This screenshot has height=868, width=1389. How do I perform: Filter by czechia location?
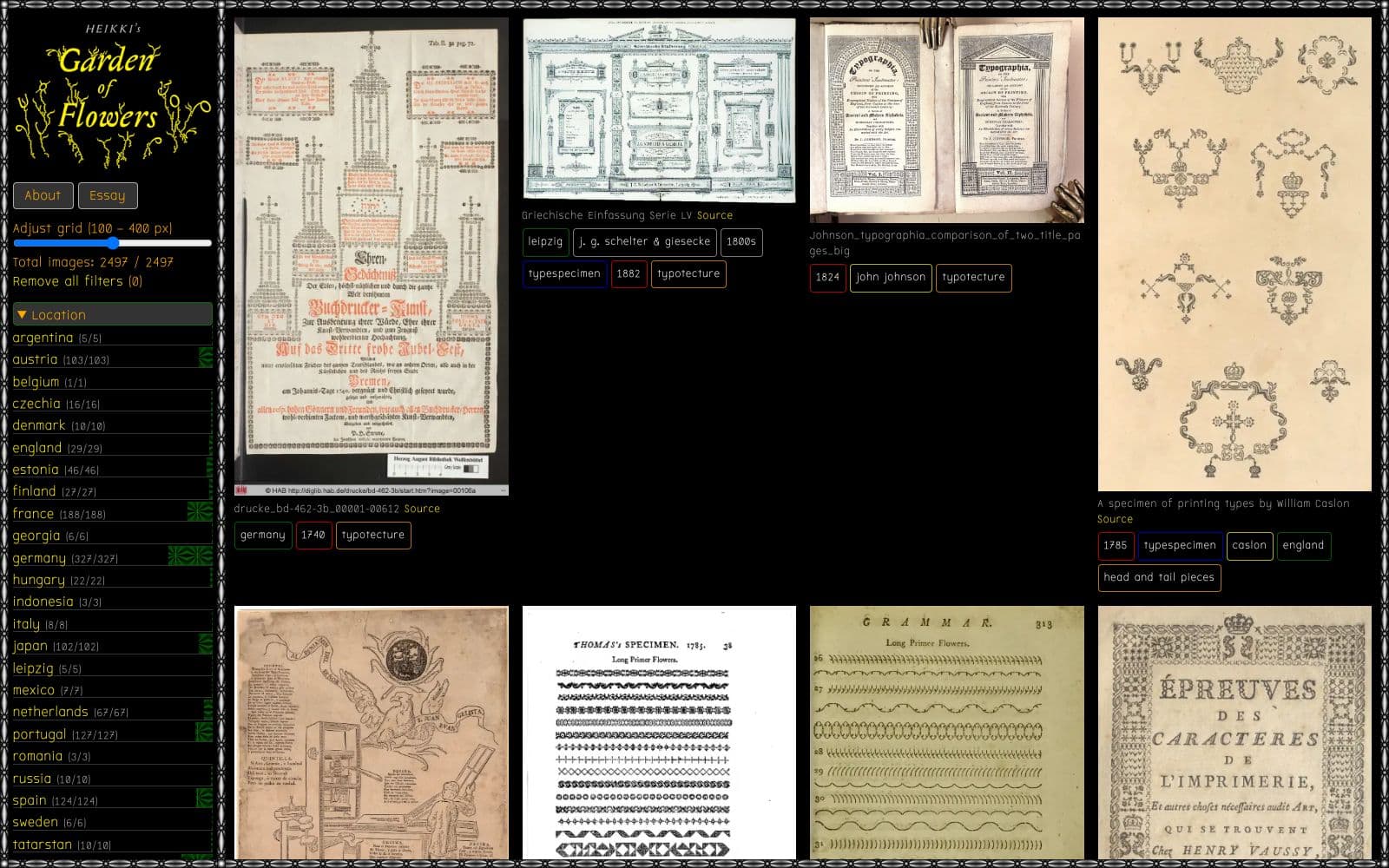(x=113, y=404)
